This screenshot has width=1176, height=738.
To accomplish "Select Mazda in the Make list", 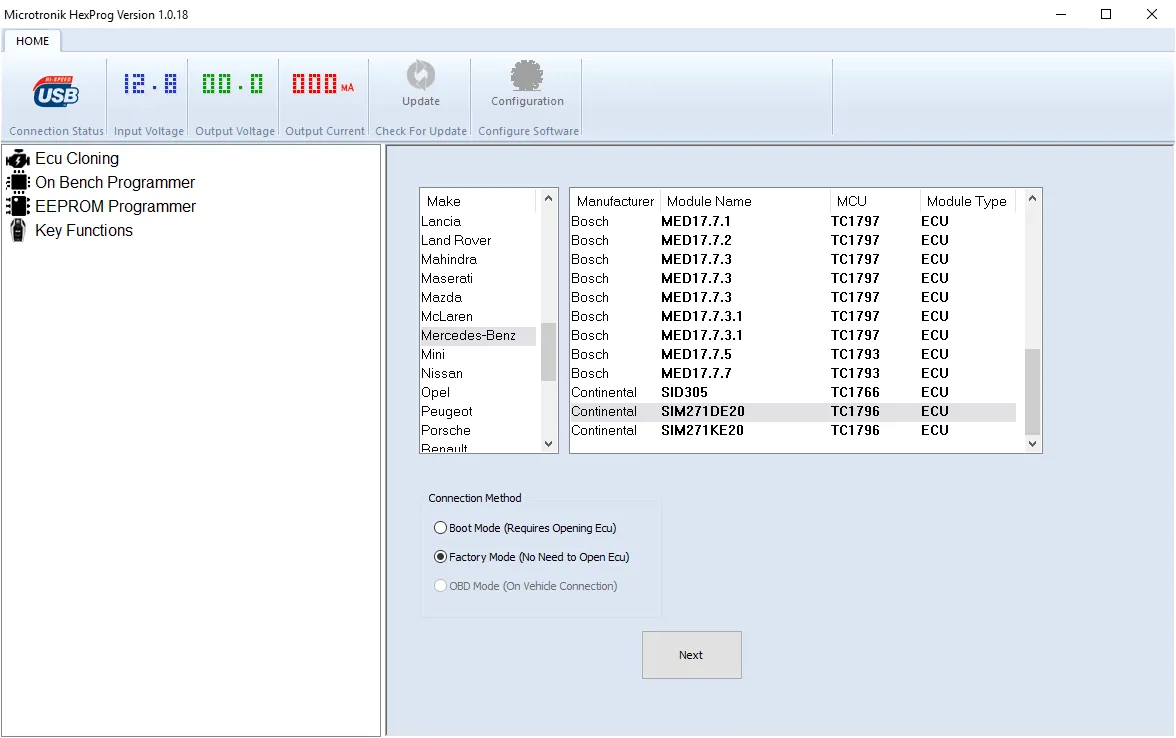I will tap(478, 297).
